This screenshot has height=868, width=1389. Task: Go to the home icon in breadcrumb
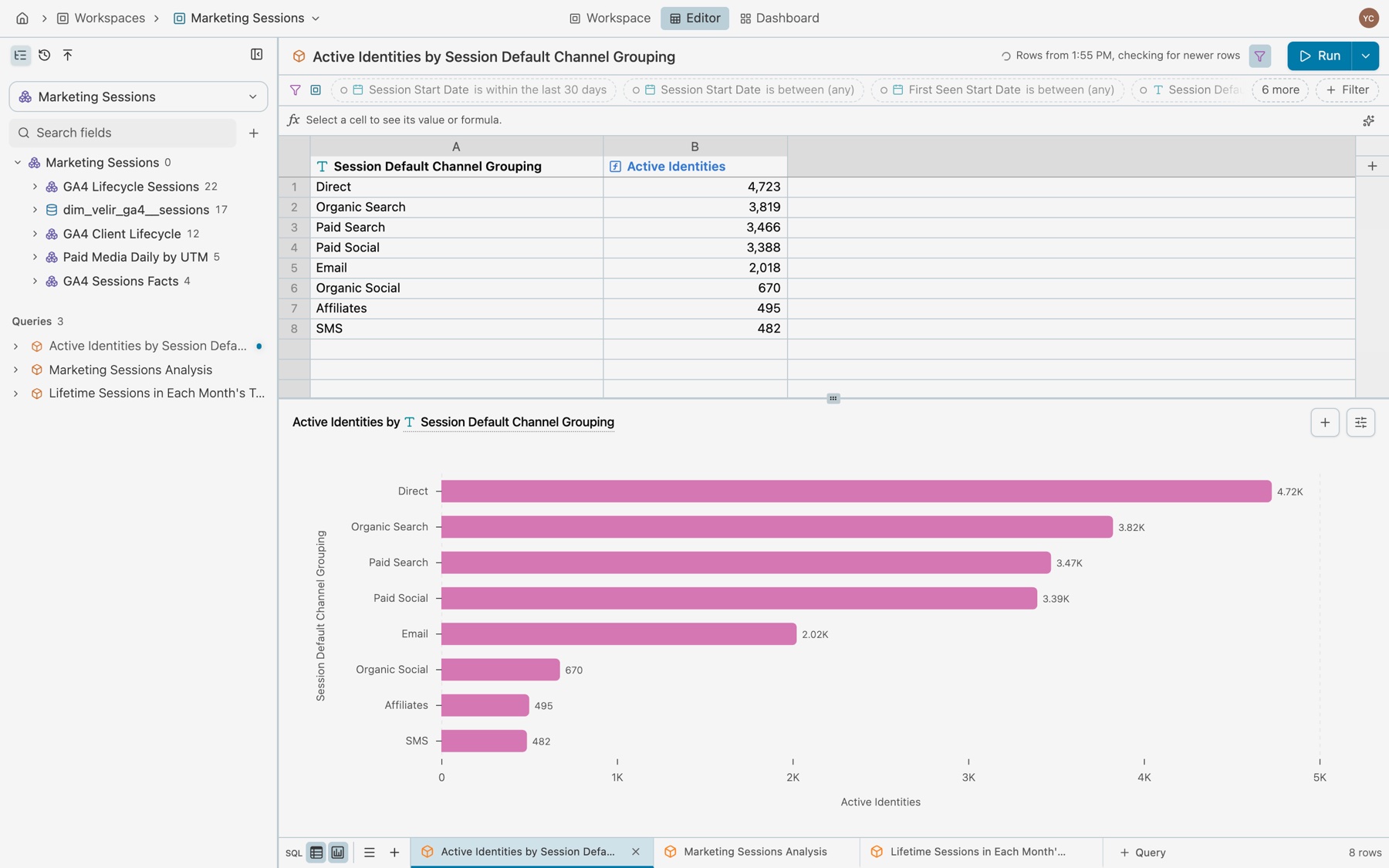[22, 18]
